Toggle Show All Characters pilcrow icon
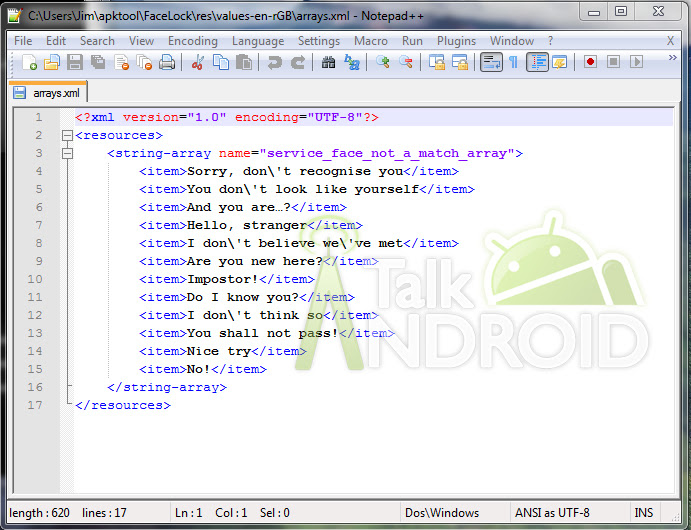The image size is (691, 530). coord(513,62)
